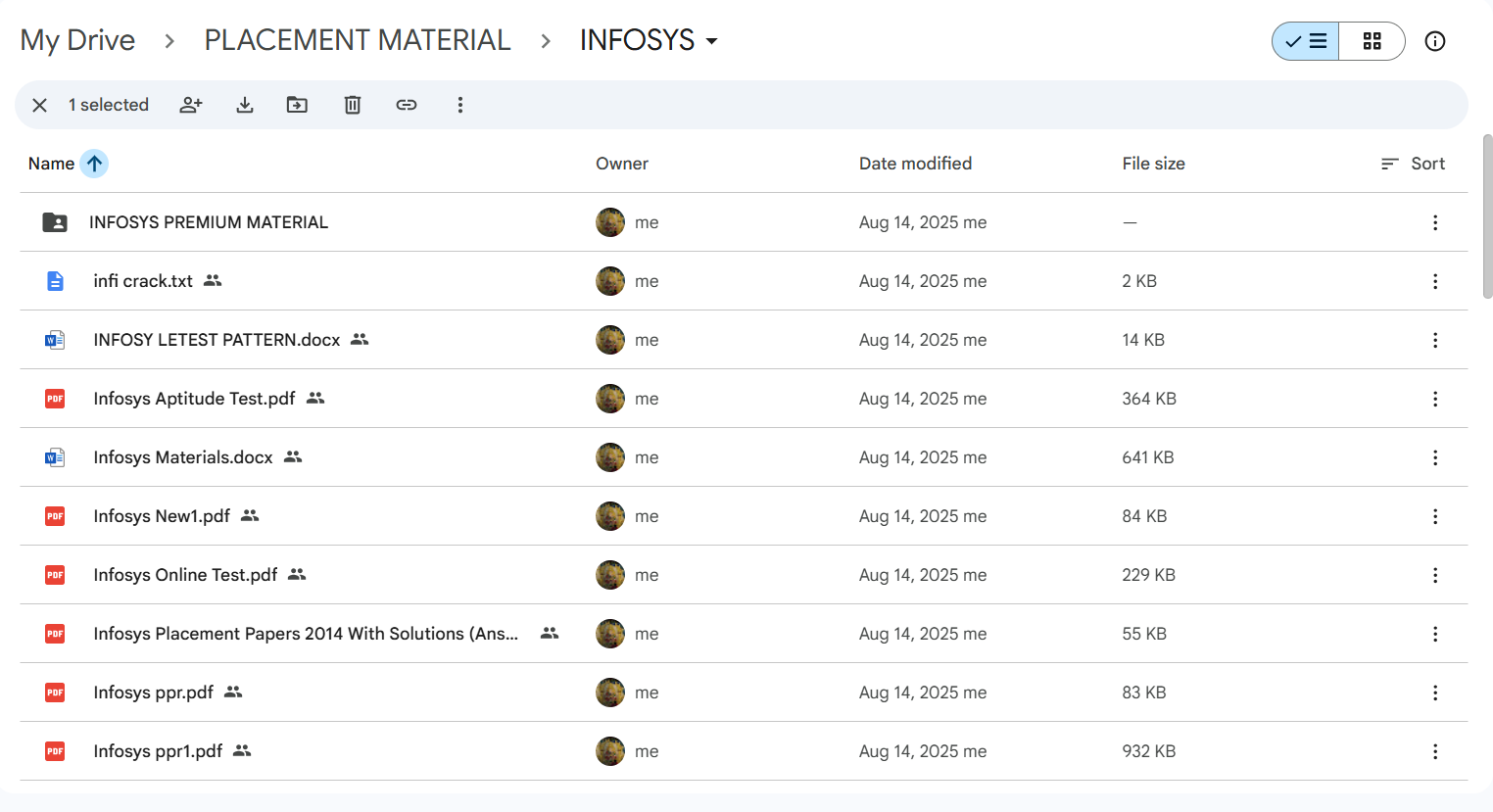
Task: Click the Share (add person) icon
Action: (x=191, y=105)
